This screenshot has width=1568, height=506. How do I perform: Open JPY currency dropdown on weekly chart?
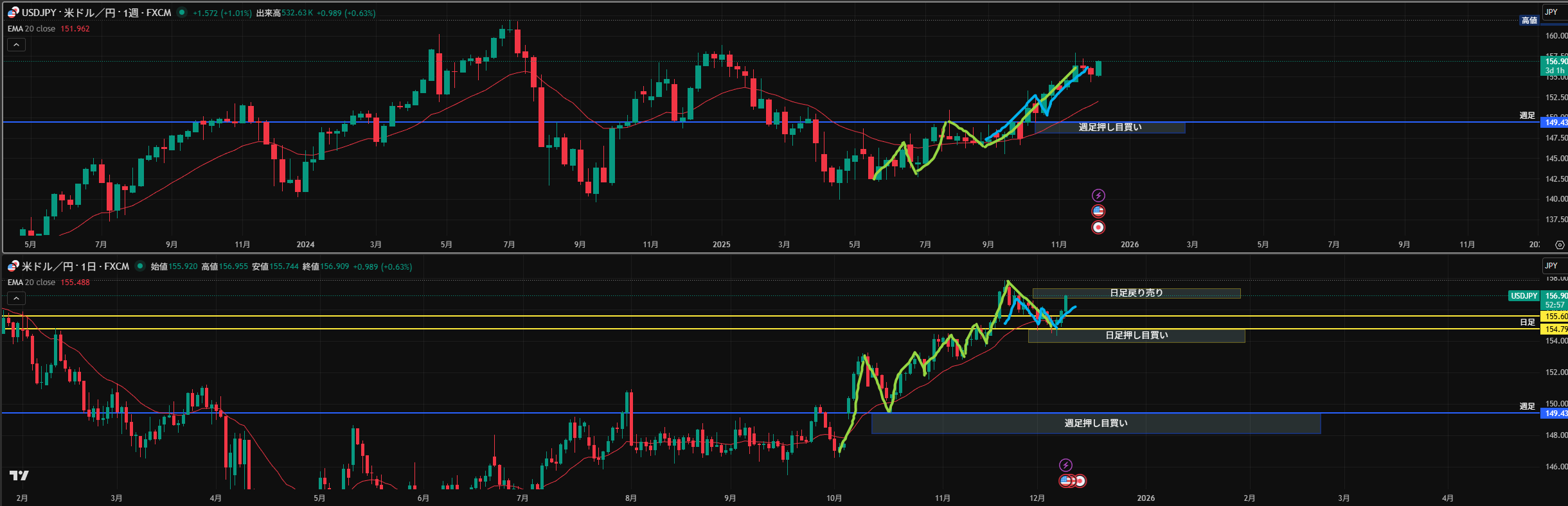tap(1552, 12)
